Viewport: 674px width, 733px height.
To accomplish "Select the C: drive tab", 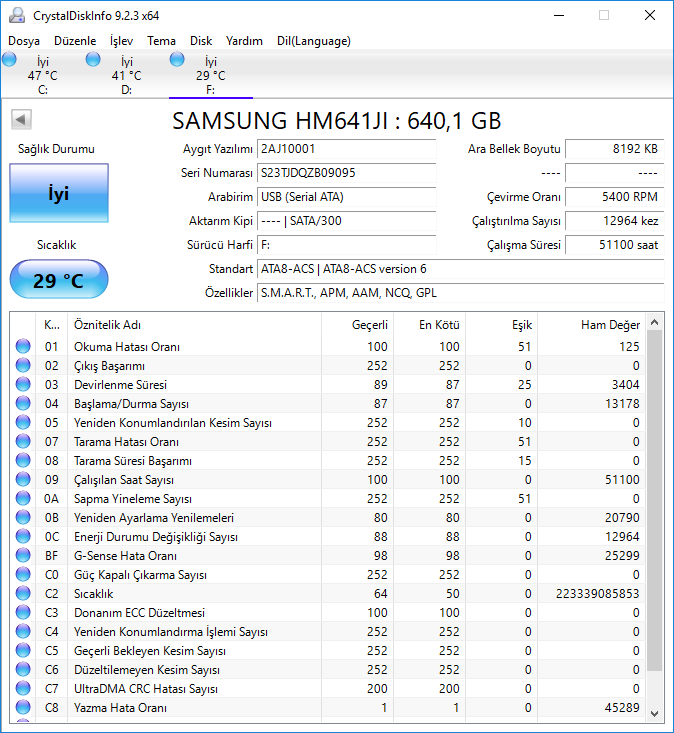I will pyautogui.click(x=43, y=75).
